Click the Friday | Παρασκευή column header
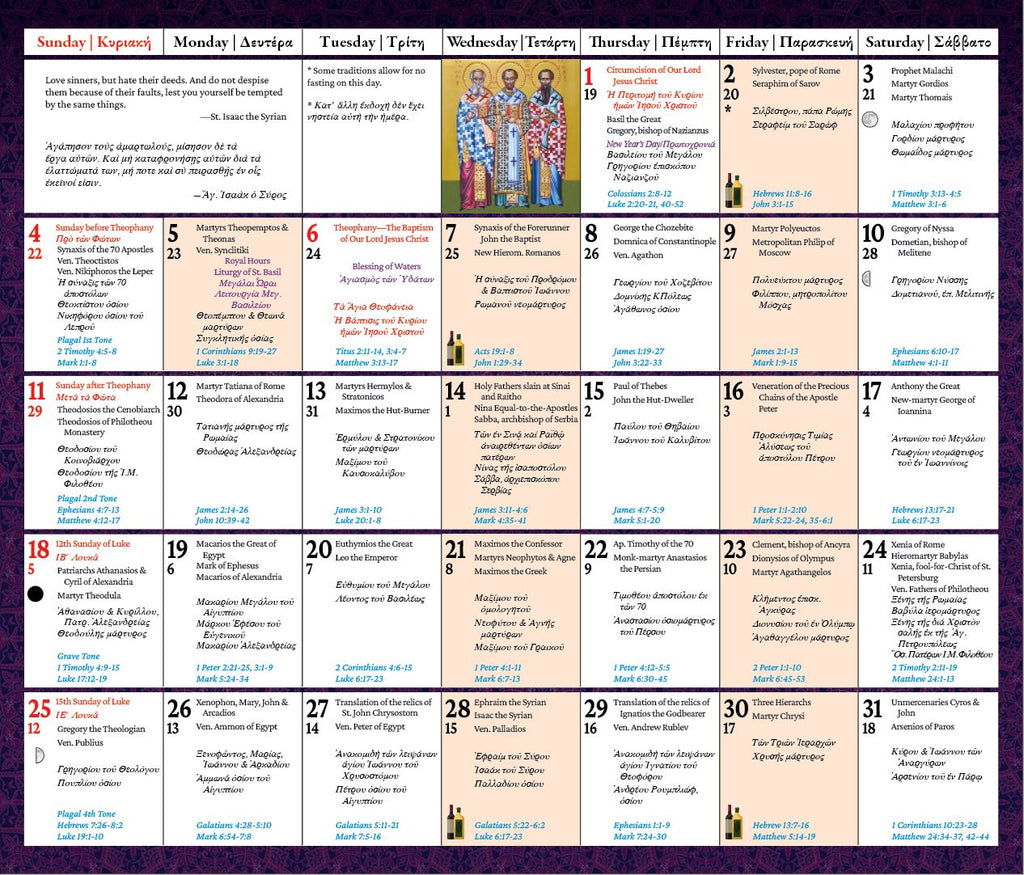The height and width of the screenshot is (875, 1024). (792, 42)
